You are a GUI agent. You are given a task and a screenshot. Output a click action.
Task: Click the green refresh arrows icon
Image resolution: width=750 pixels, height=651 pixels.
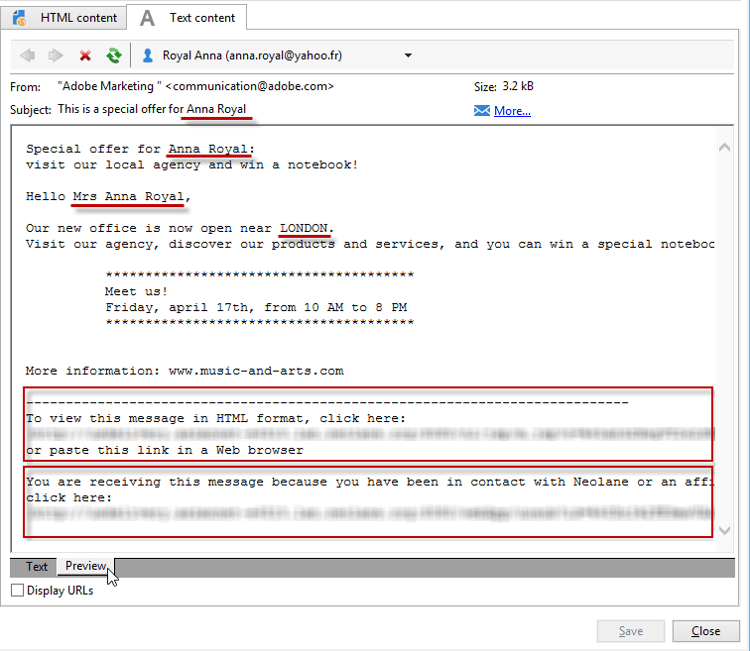point(114,55)
